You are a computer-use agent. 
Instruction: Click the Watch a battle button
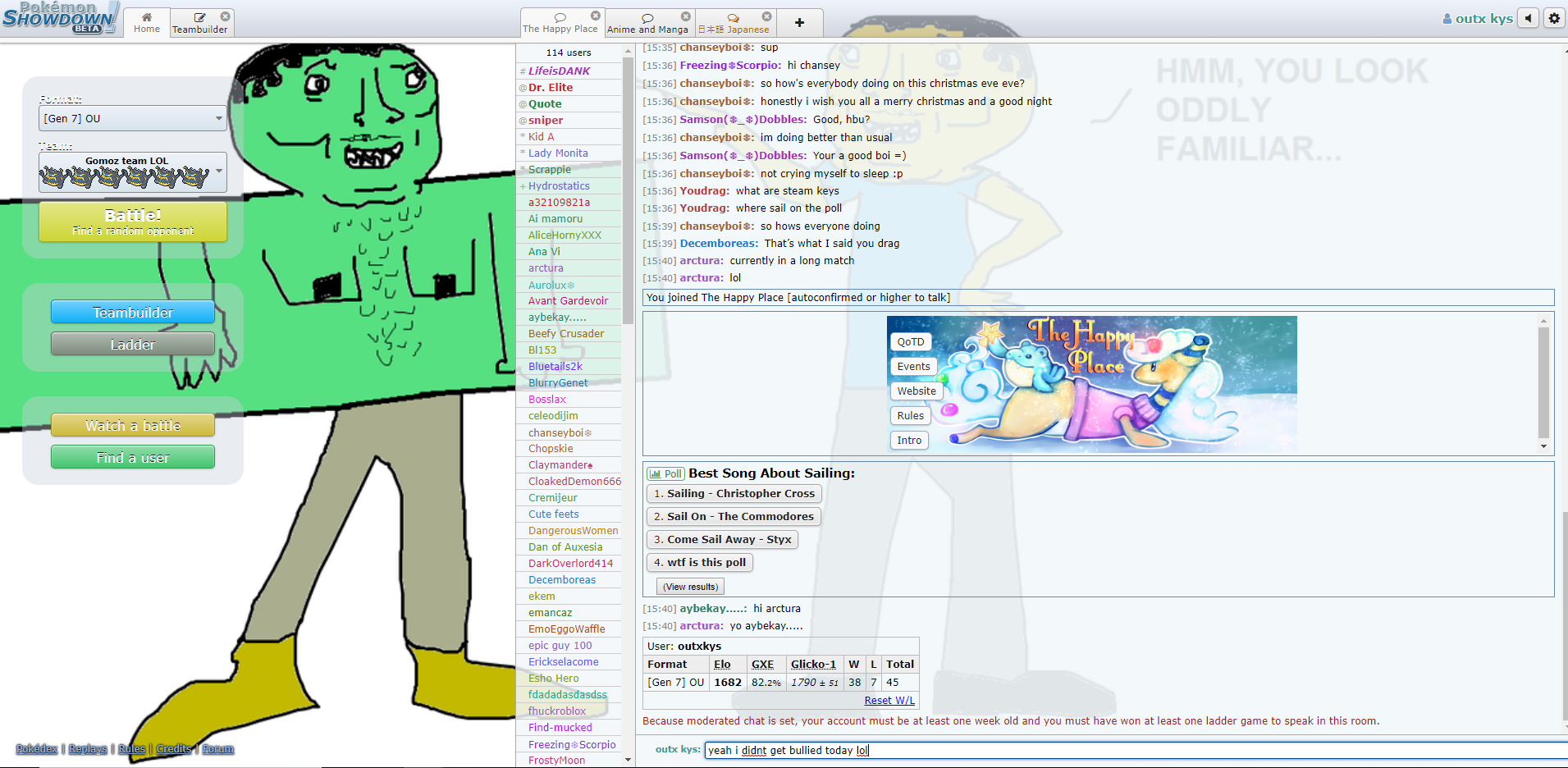click(x=133, y=425)
